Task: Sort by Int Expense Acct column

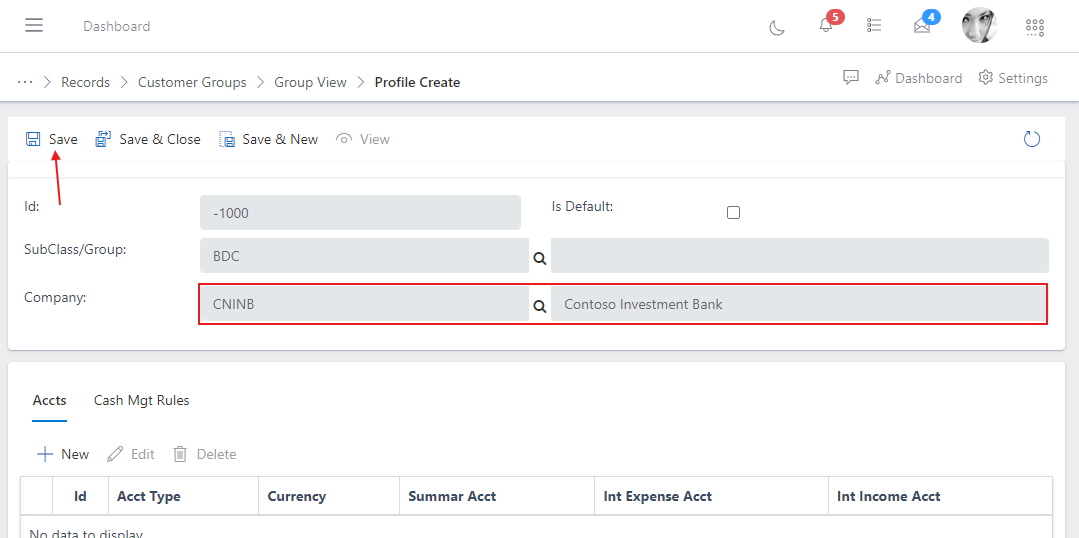Action: click(x=712, y=496)
